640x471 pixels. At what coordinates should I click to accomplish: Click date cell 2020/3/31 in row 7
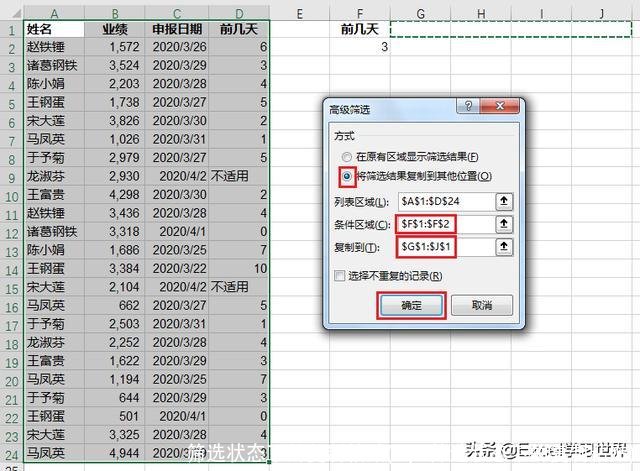click(x=176, y=139)
